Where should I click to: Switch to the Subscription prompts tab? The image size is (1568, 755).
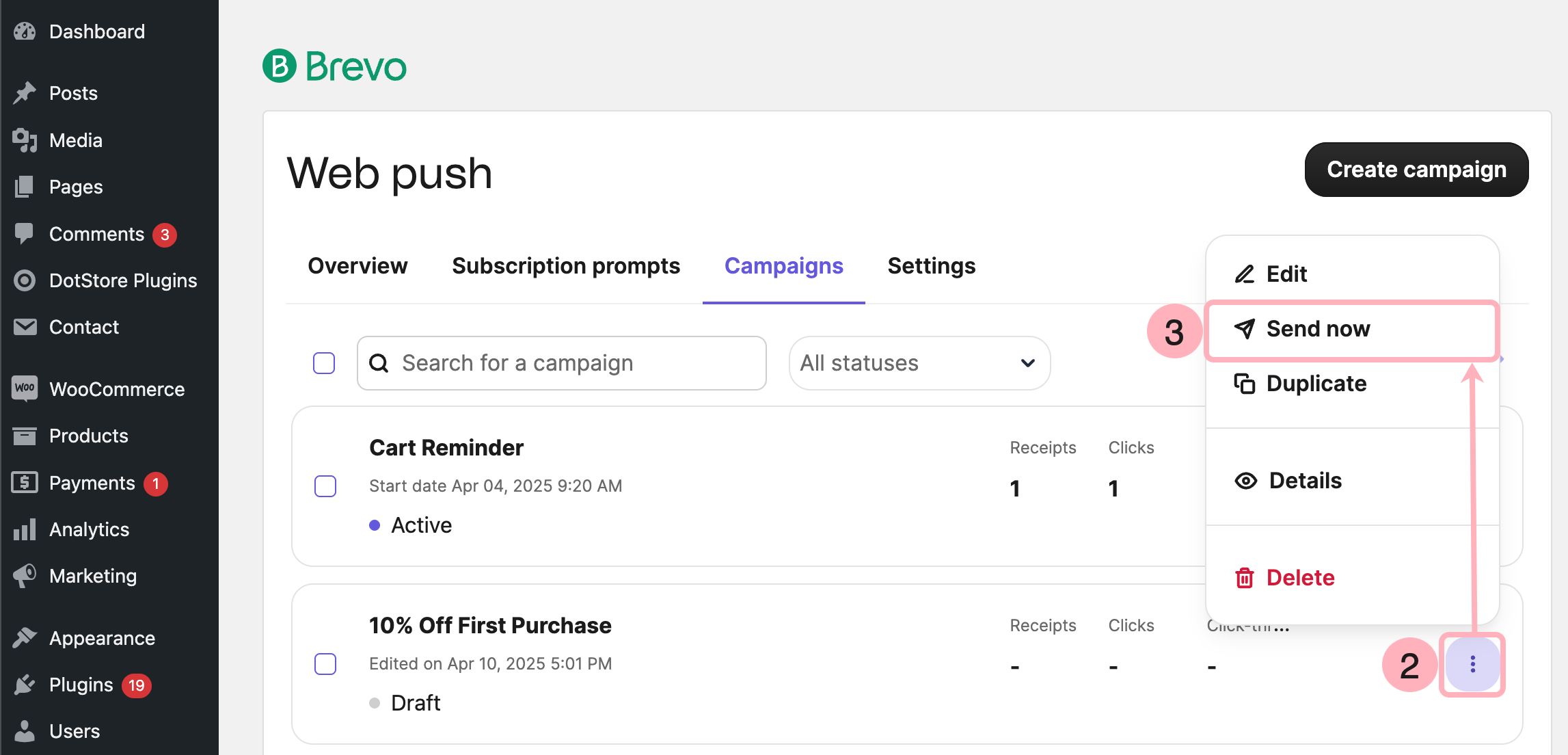click(x=566, y=266)
